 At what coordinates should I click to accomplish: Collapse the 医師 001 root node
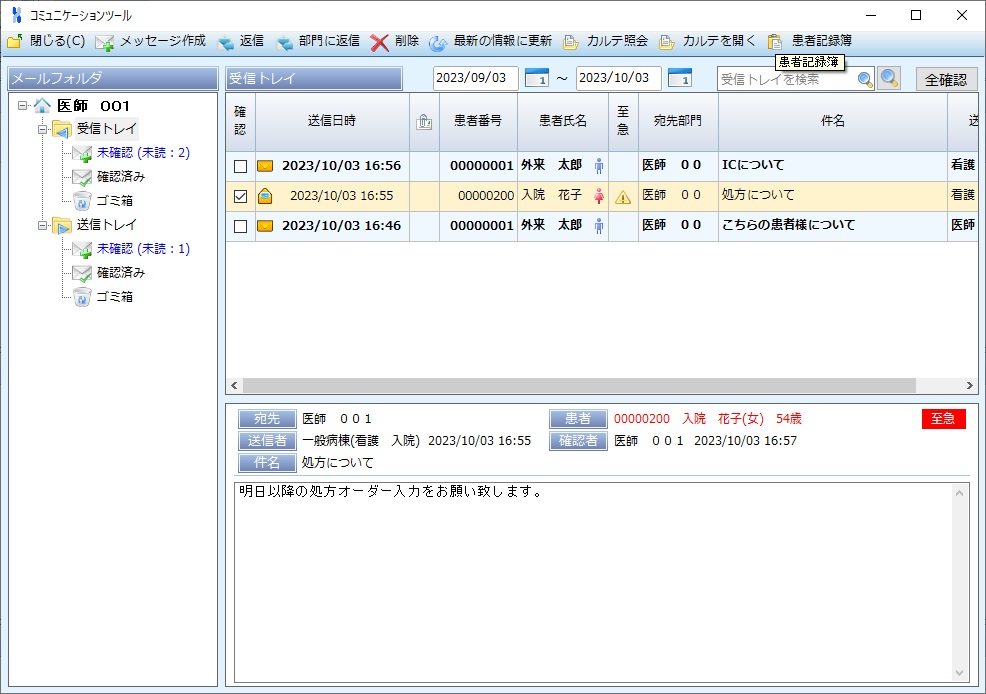(23, 105)
